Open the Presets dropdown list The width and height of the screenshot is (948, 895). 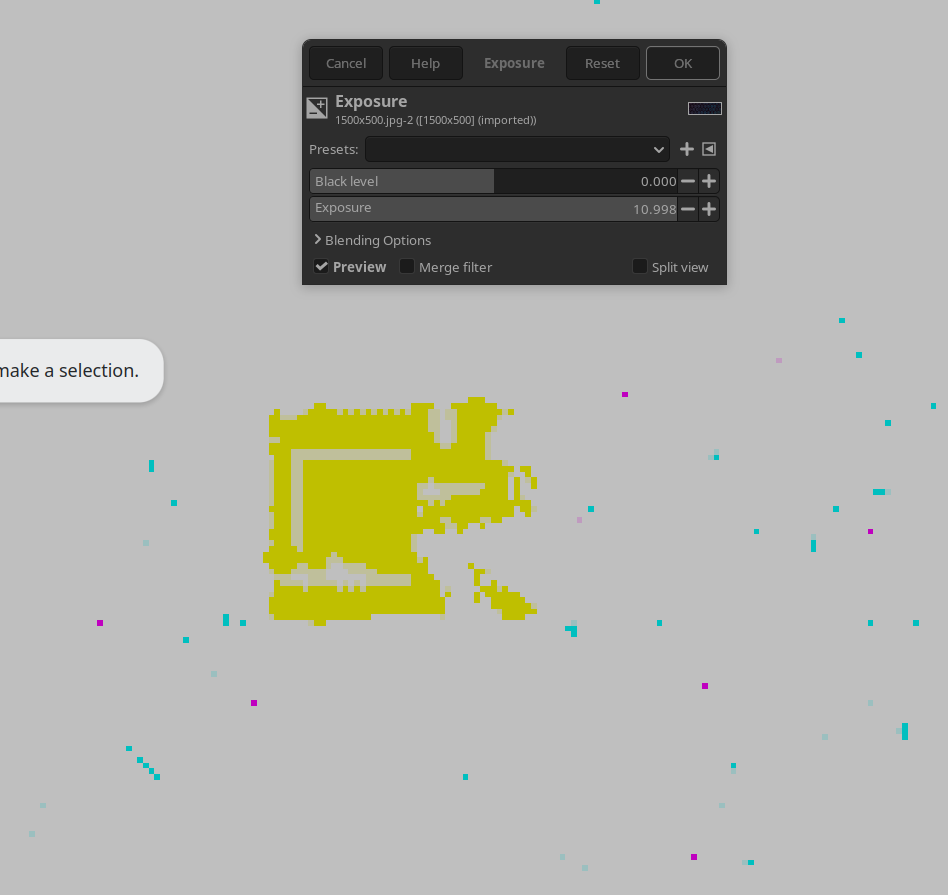[x=517, y=149]
